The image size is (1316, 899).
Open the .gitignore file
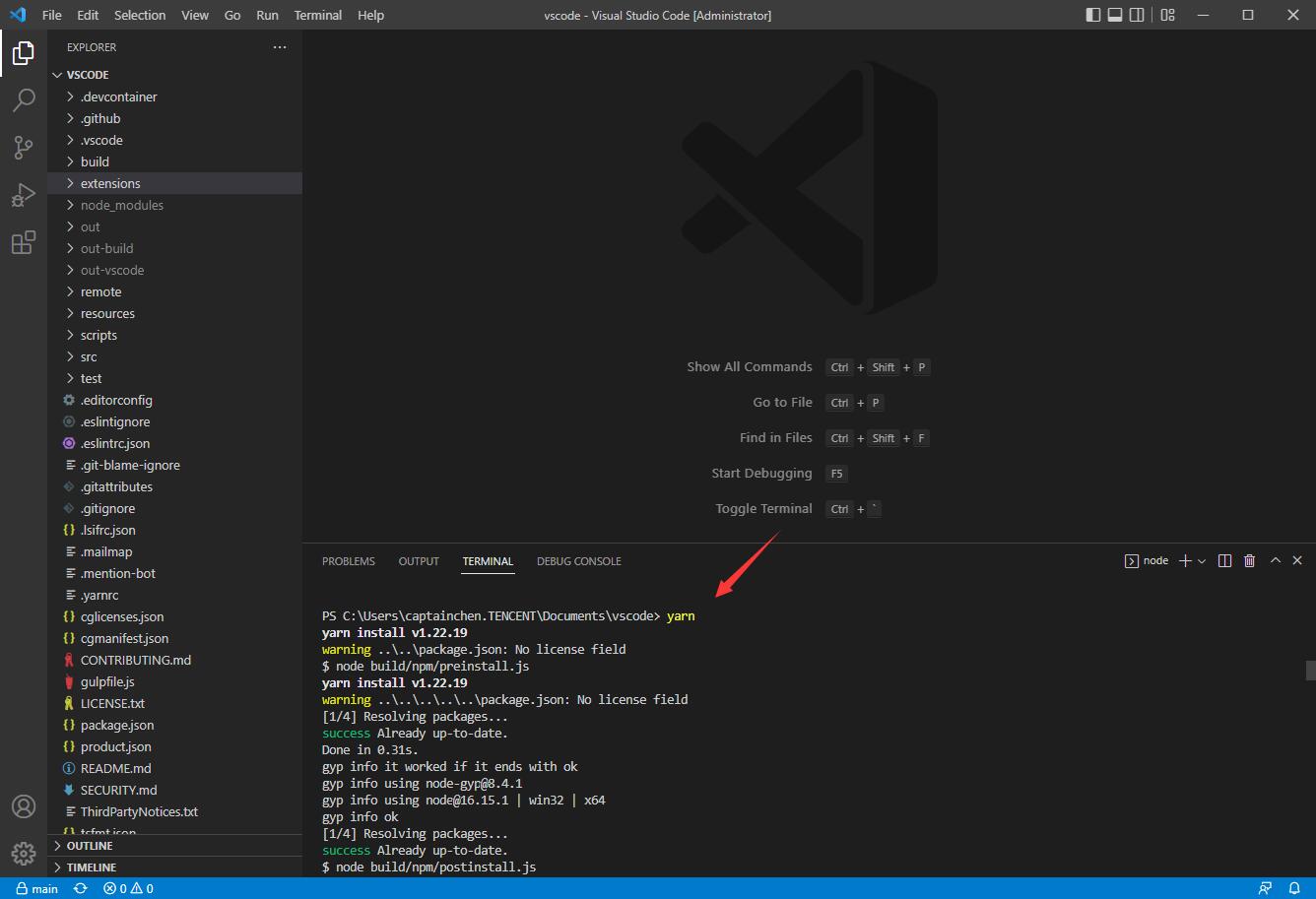pos(174,508)
